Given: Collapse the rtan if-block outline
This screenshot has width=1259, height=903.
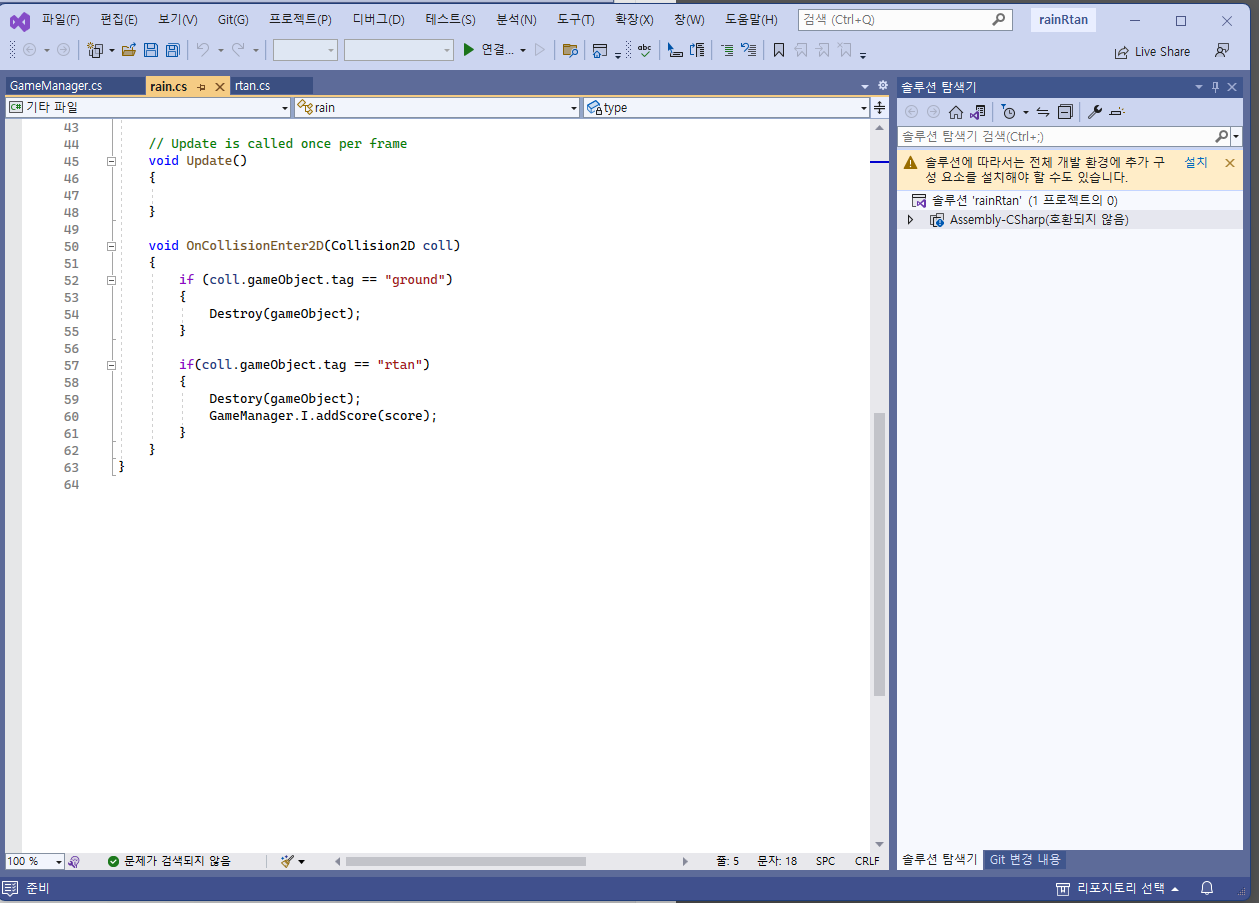Looking at the screenshot, I should pyautogui.click(x=111, y=365).
